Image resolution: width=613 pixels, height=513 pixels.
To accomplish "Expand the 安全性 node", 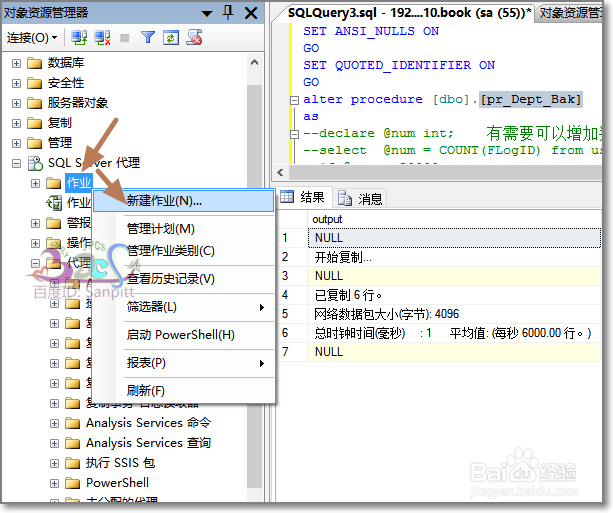I will tap(16, 83).
